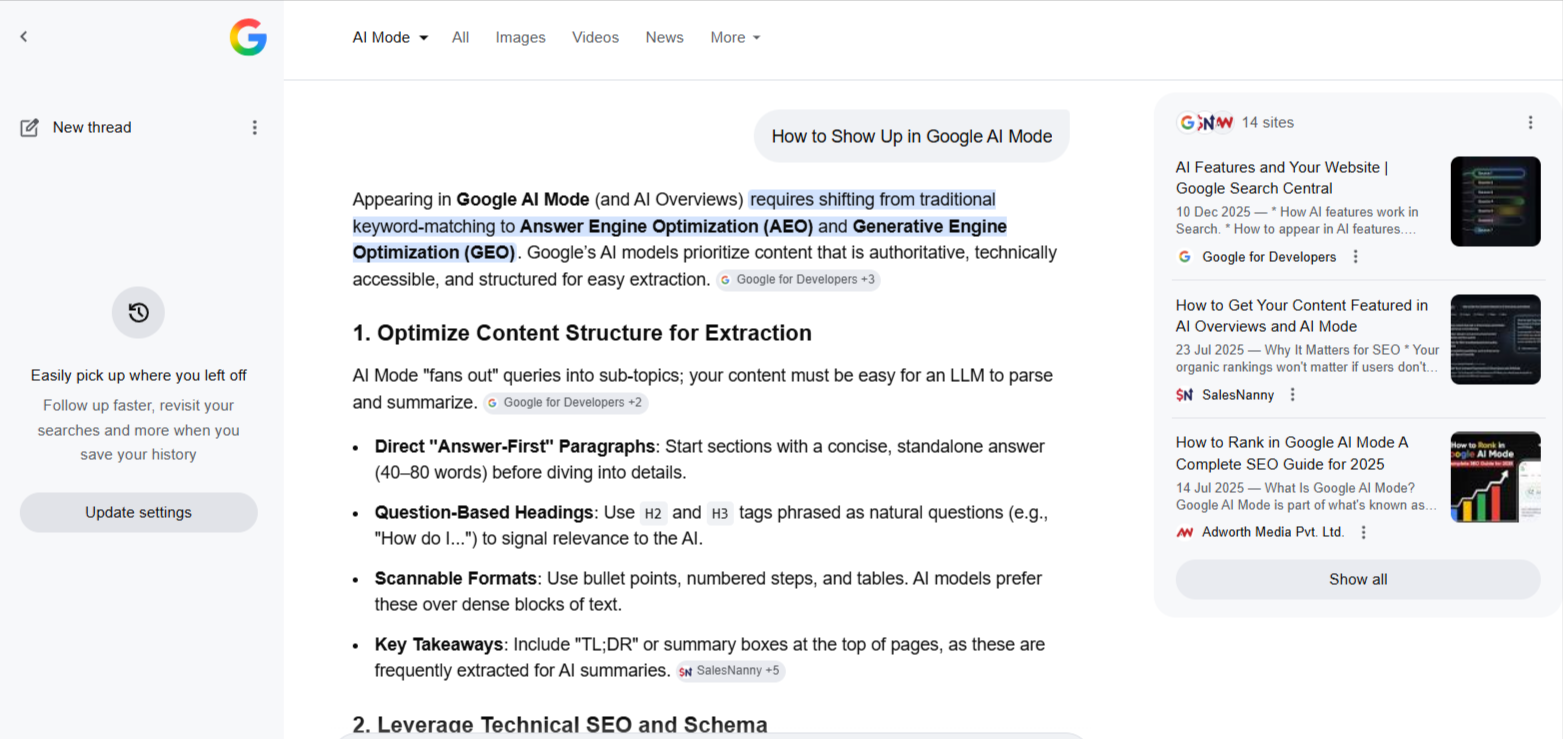The image size is (1563, 739).
Task: Click the back arrow in the sidebar
Action: (24, 37)
